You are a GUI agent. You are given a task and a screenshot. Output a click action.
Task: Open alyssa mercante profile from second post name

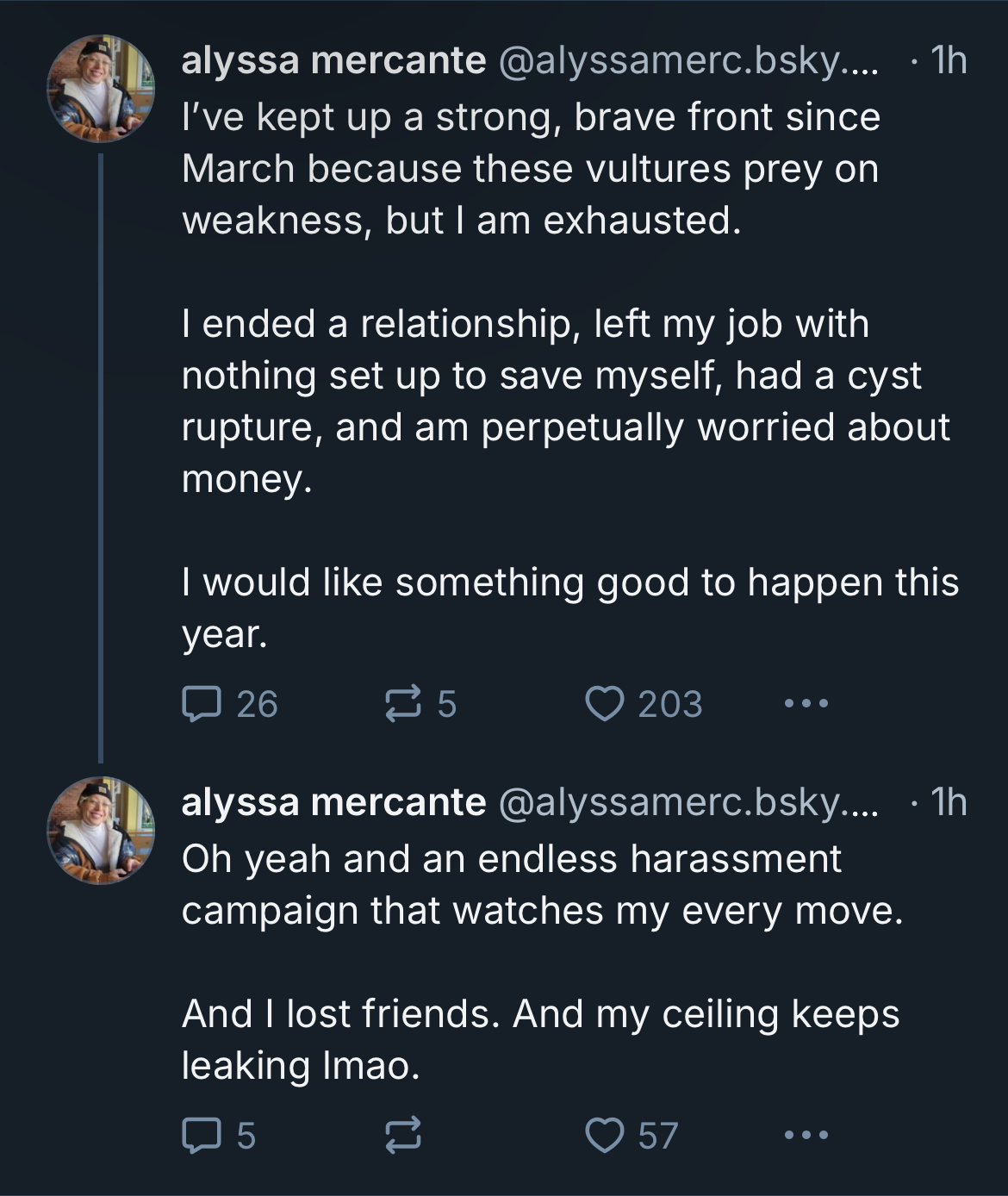pyautogui.click(x=334, y=801)
